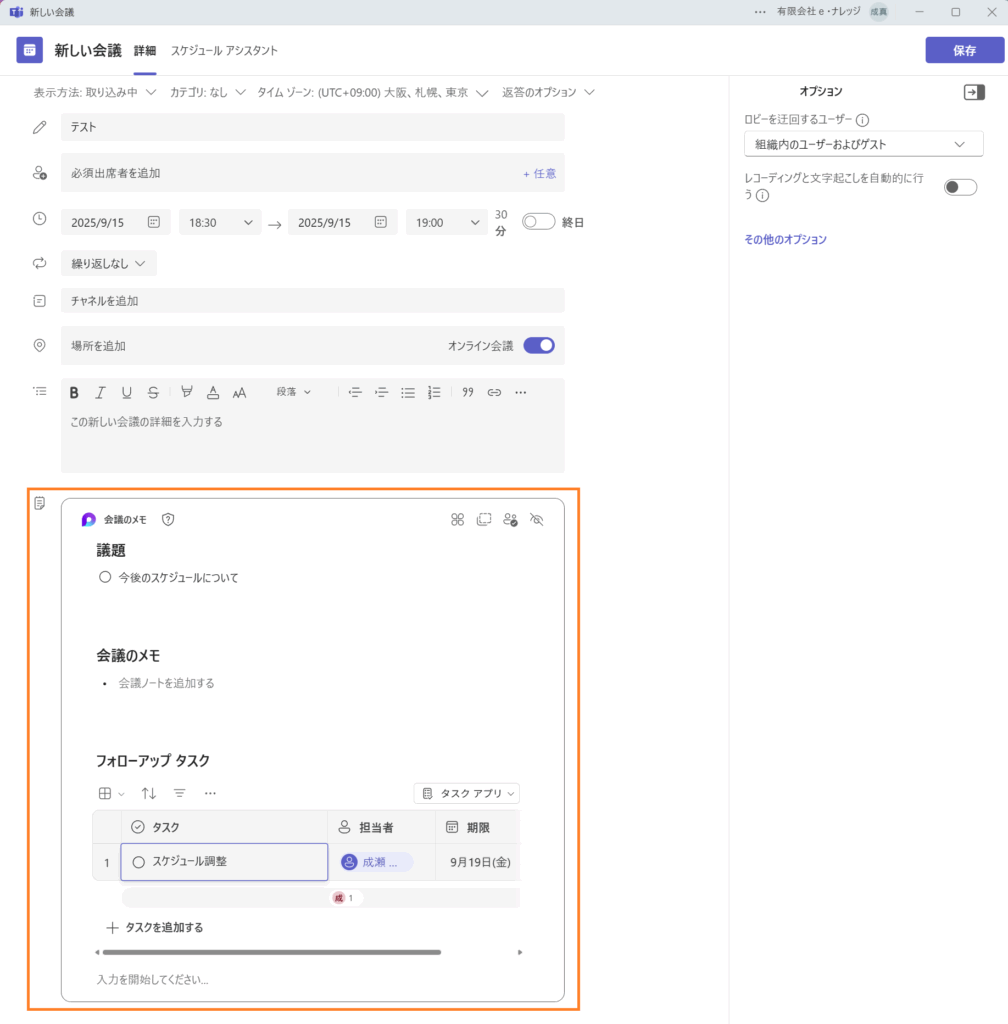Click the horizontal scrollbar under task table
The image size is (1008, 1024).
pyautogui.click(x=271, y=953)
